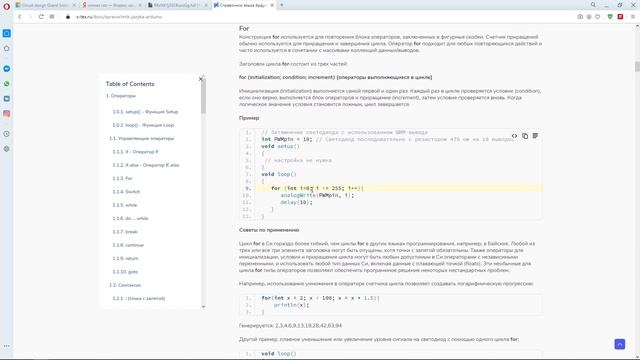The height and width of the screenshot is (360, 640).
Task: Open Settings gear icon in sidebar
Action: click(x=7, y=149)
